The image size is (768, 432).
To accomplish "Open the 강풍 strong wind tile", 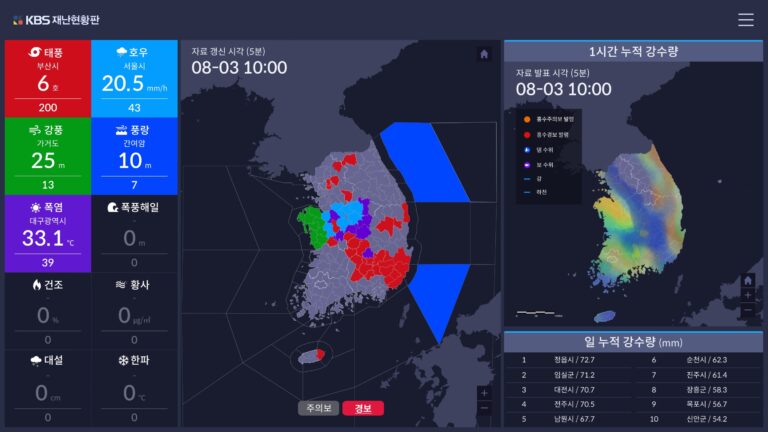I will 47,156.
